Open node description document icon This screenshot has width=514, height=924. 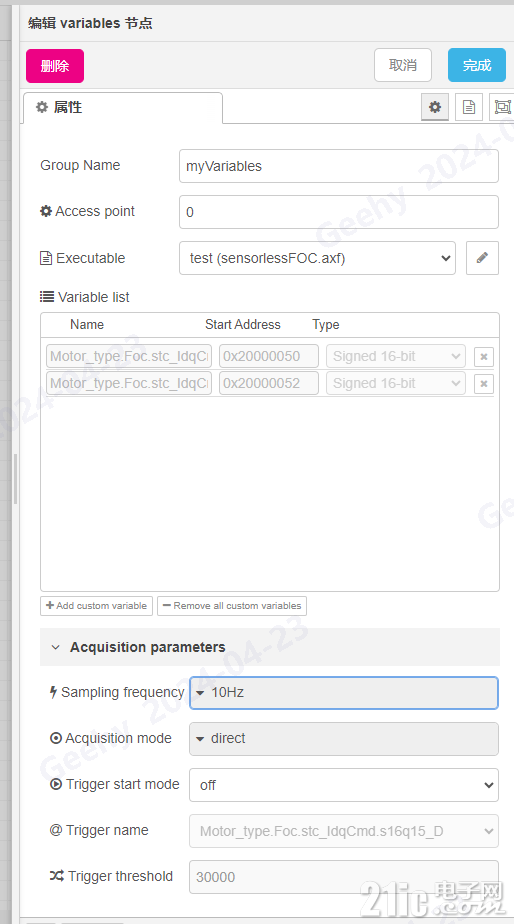[x=469, y=107]
